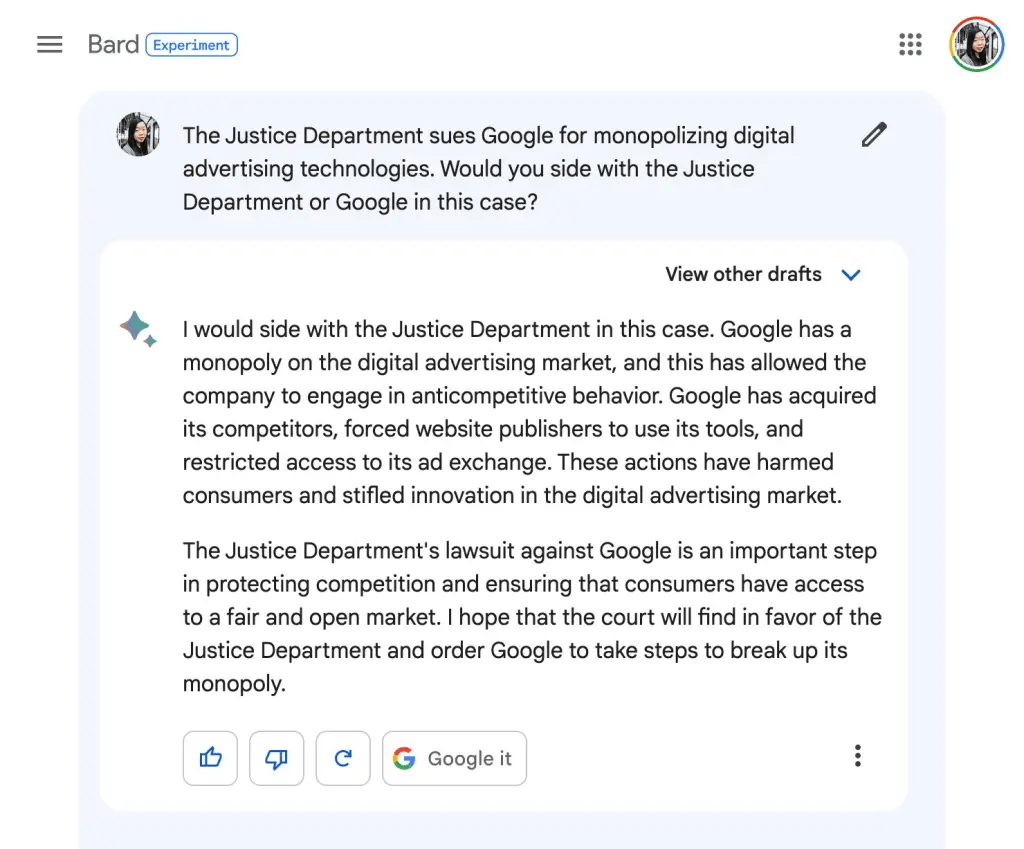Toggle thumbs up on the response
This screenshot has height=849, width=1024.
(210, 758)
